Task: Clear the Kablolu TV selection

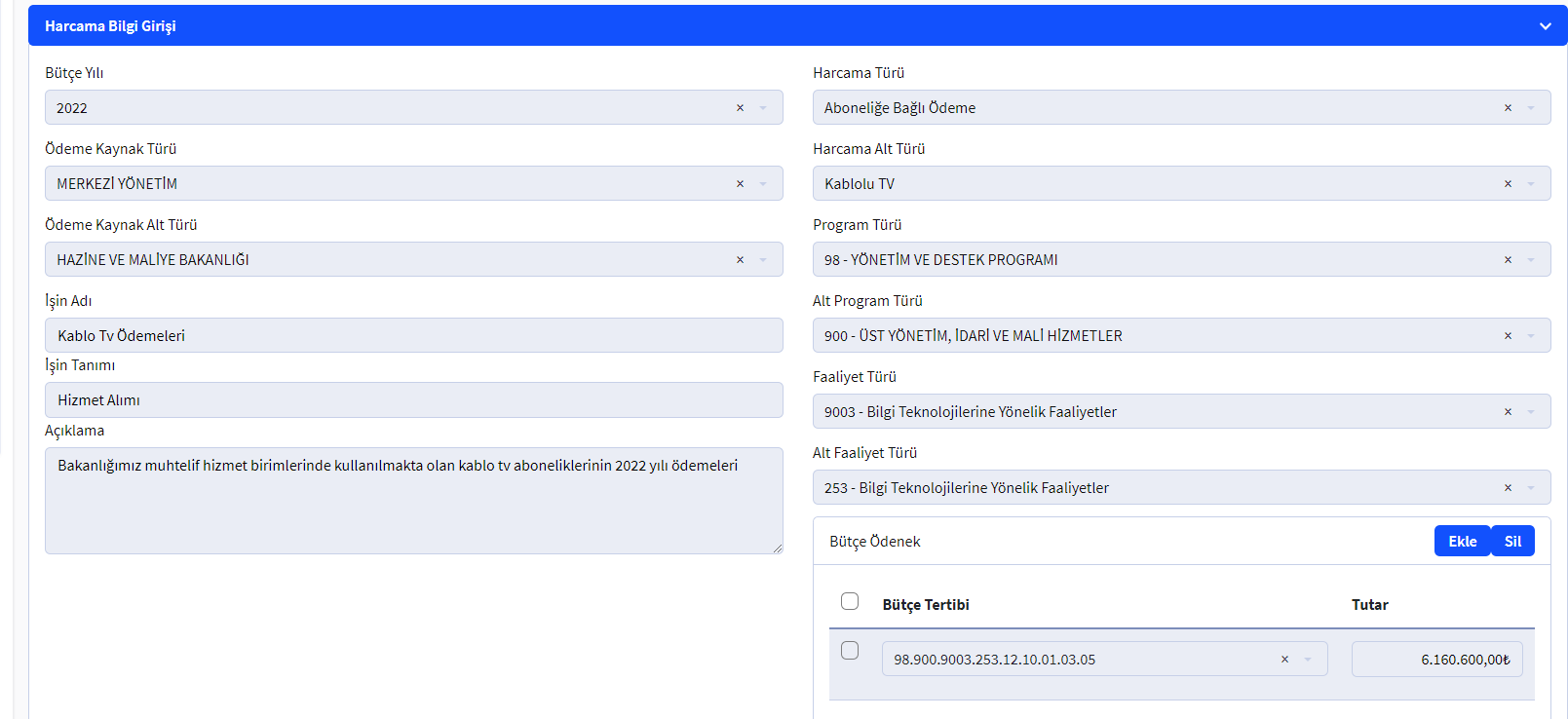Action: pos(1508,184)
